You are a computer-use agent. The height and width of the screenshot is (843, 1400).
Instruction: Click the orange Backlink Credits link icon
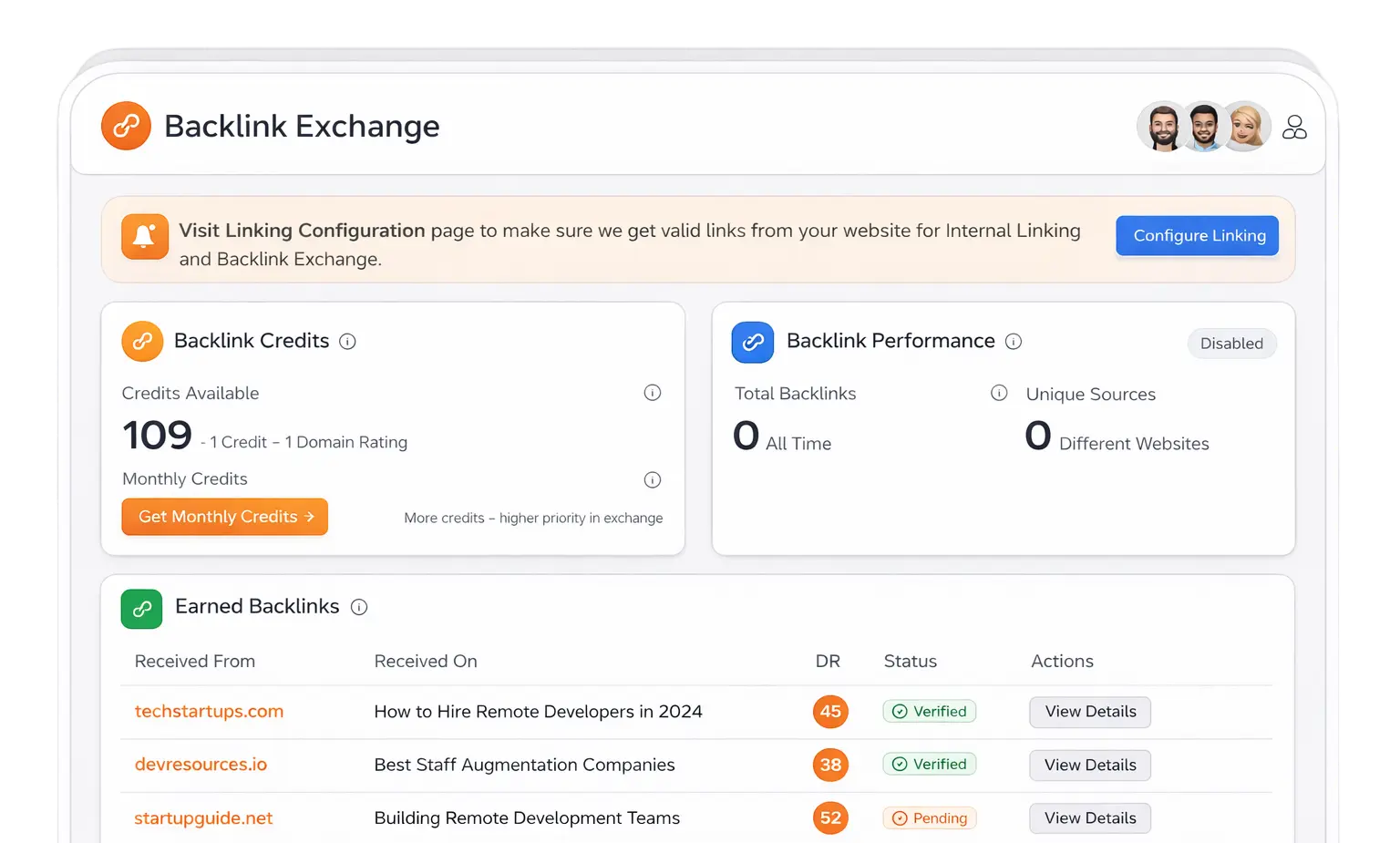point(142,342)
